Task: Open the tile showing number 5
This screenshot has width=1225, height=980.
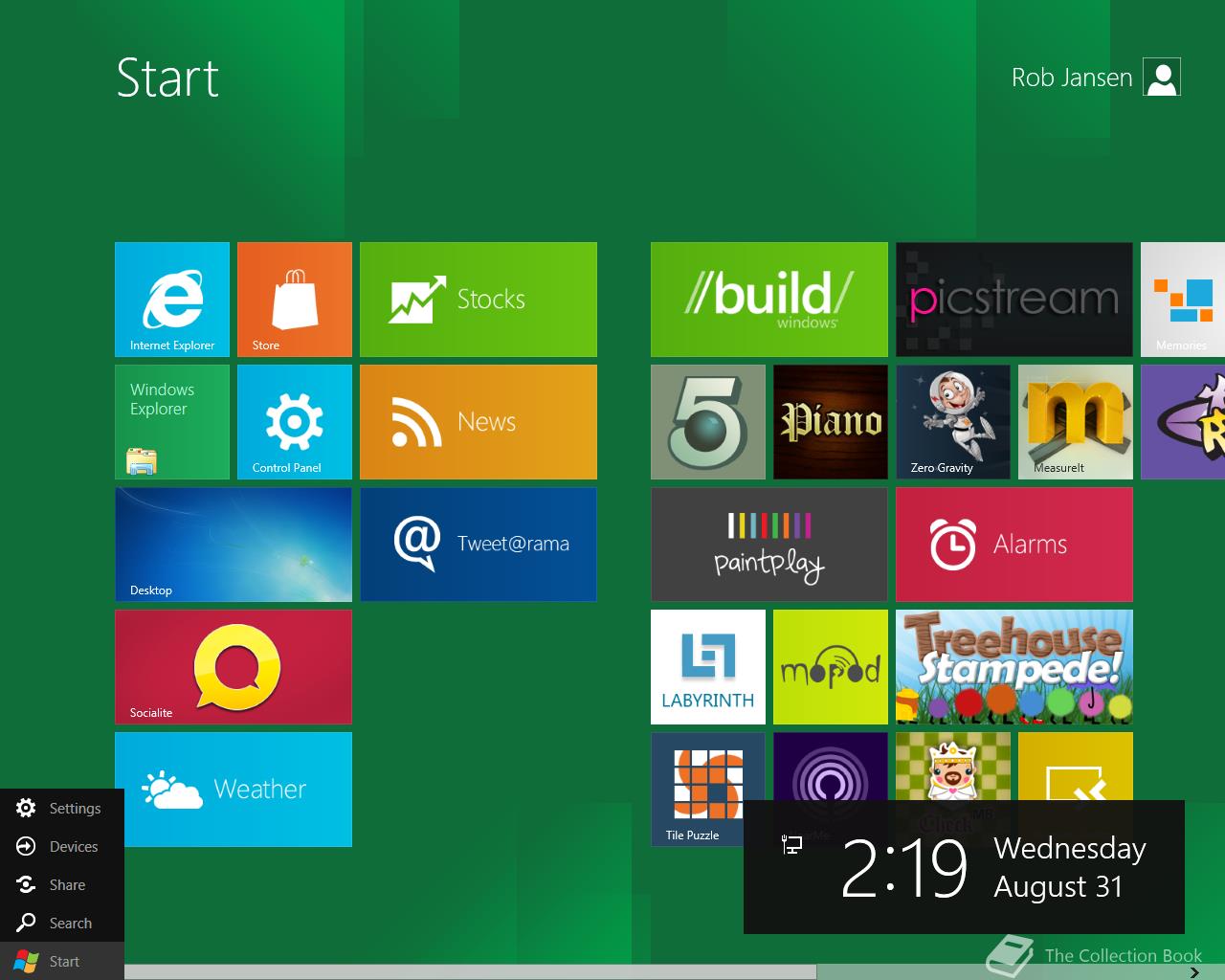Action: tap(708, 422)
